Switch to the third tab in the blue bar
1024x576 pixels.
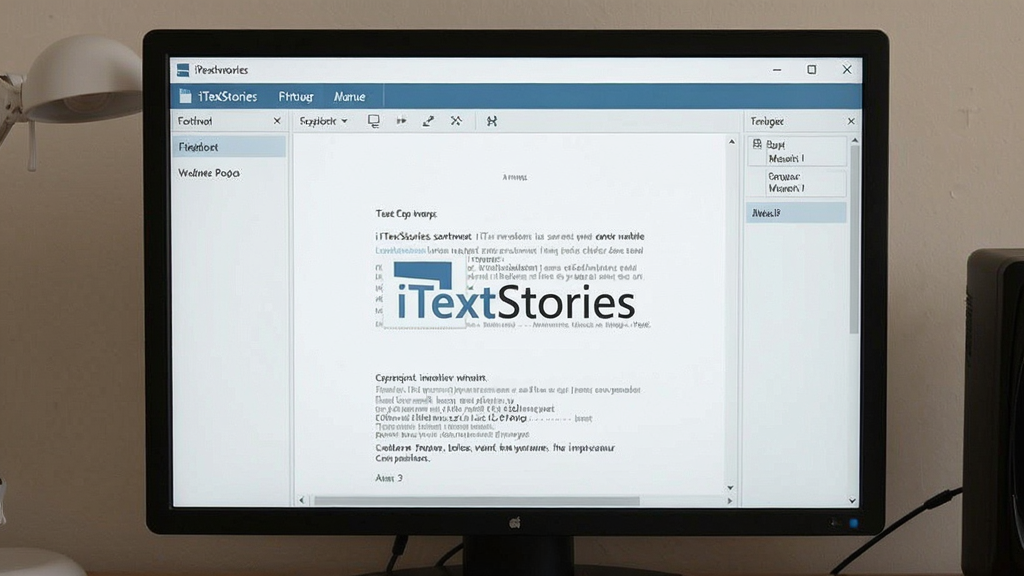click(x=349, y=97)
